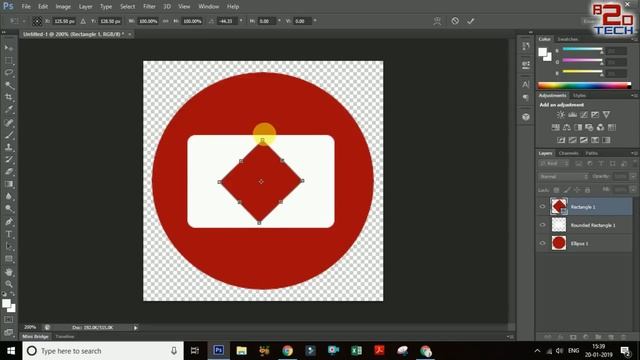Toggle the reference point location grid
Screen dimensions: 640x360
[x=37, y=21]
